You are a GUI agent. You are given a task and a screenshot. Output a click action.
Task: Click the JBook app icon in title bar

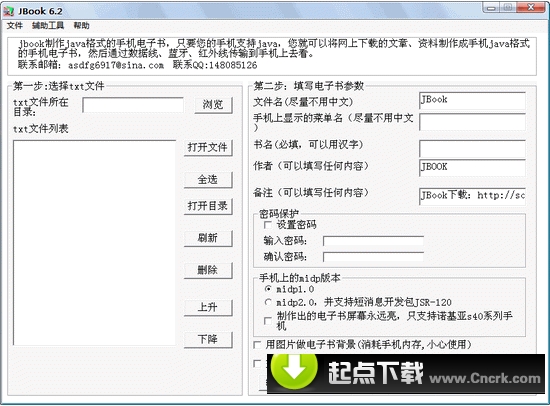pyautogui.click(x=8, y=11)
